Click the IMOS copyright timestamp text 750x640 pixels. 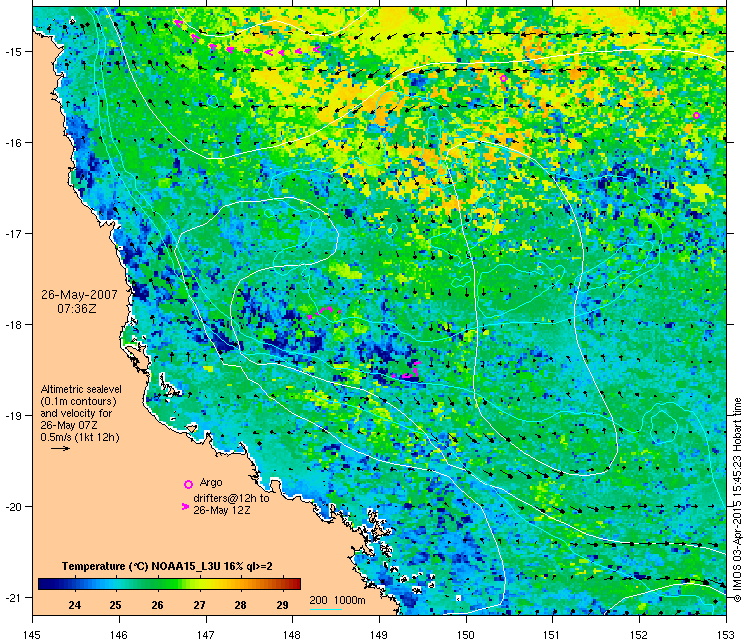click(x=737, y=500)
